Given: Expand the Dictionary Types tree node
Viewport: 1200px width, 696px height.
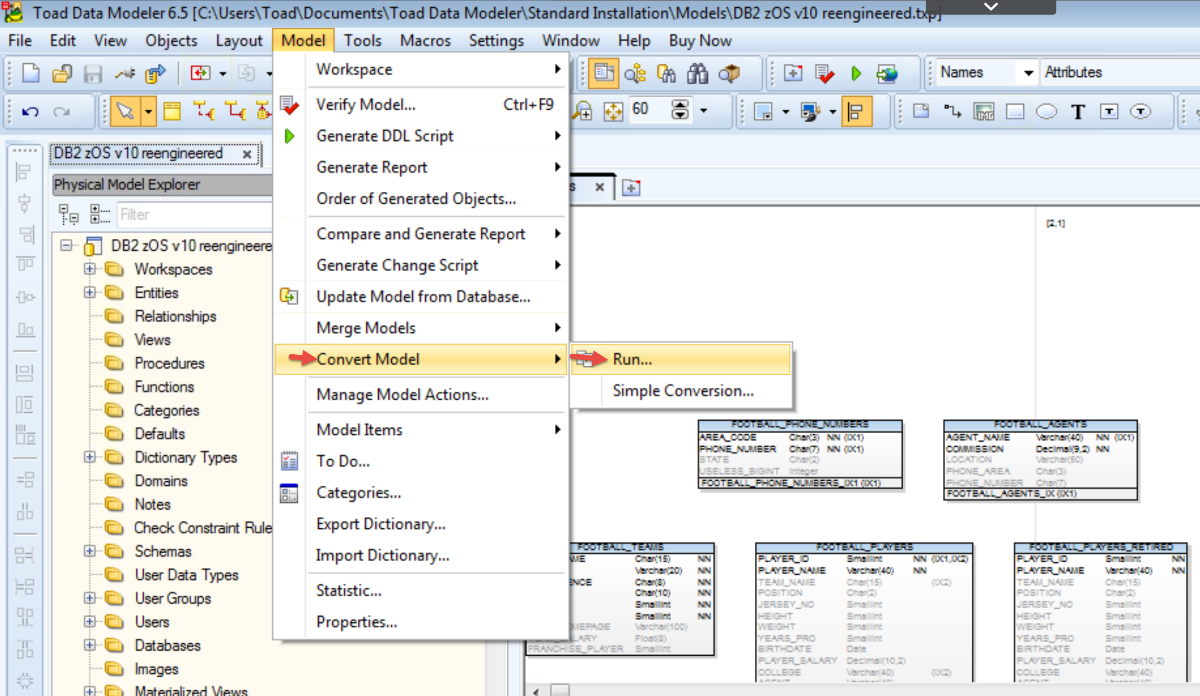Looking at the screenshot, I should 90,457.
